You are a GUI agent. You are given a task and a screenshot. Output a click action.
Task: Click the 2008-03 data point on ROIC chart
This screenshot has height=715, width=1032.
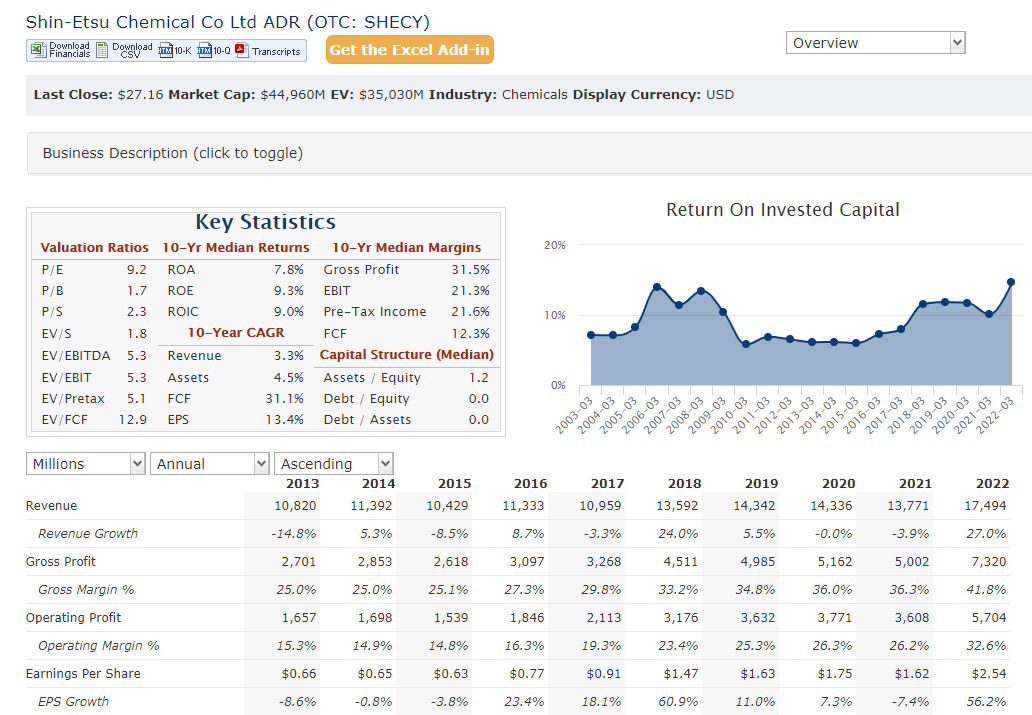[701, 291]
